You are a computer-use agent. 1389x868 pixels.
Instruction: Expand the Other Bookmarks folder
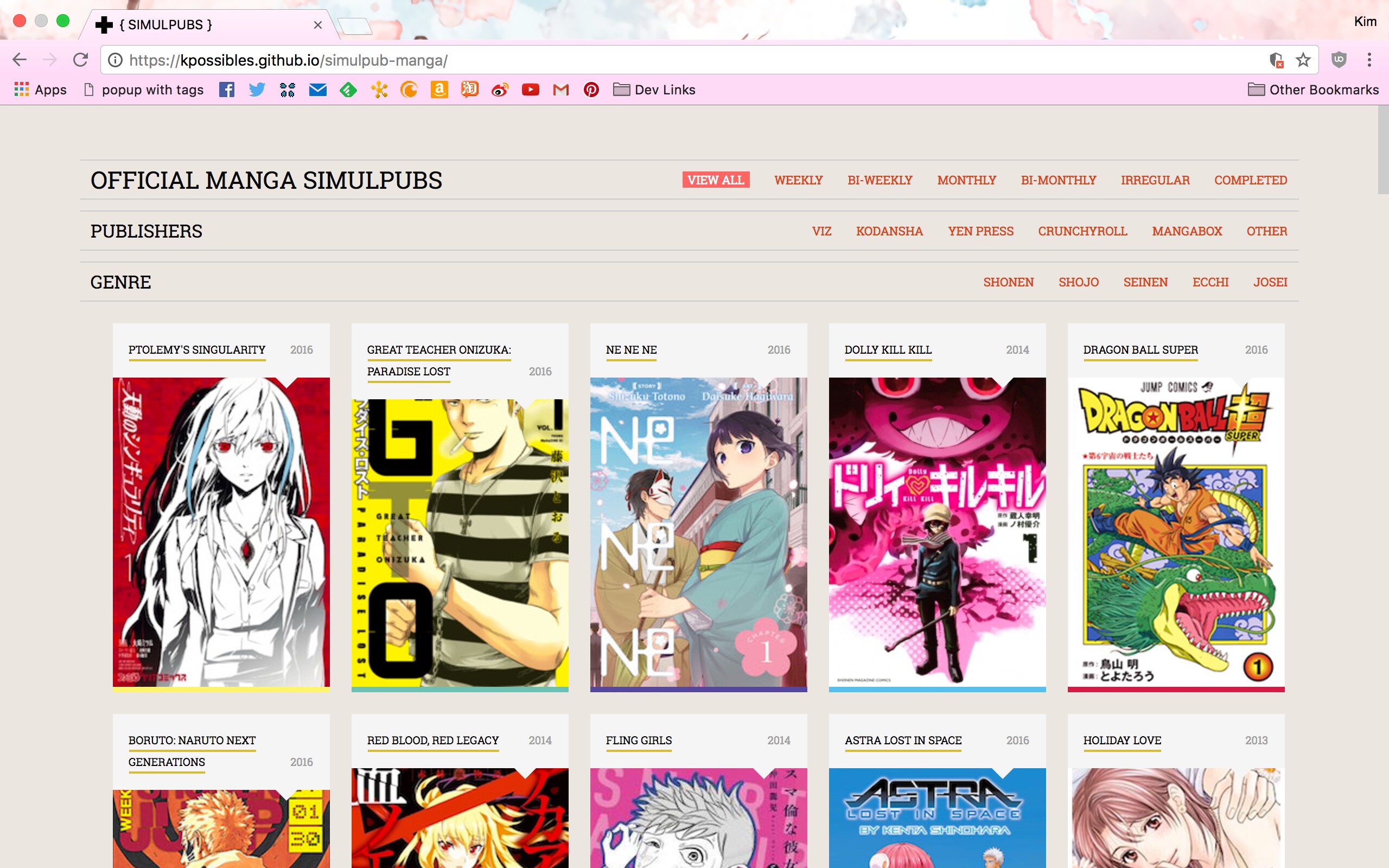[1313, 90]
